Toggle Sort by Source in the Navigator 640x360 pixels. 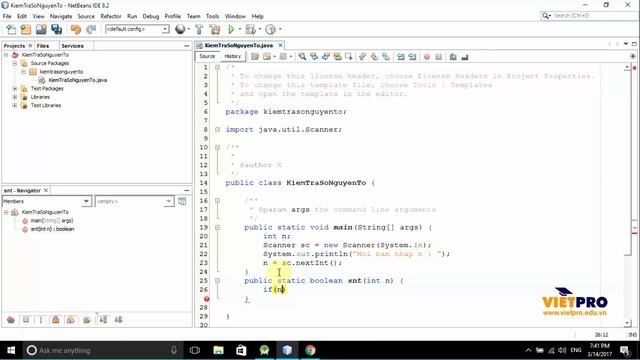[118, 320]
